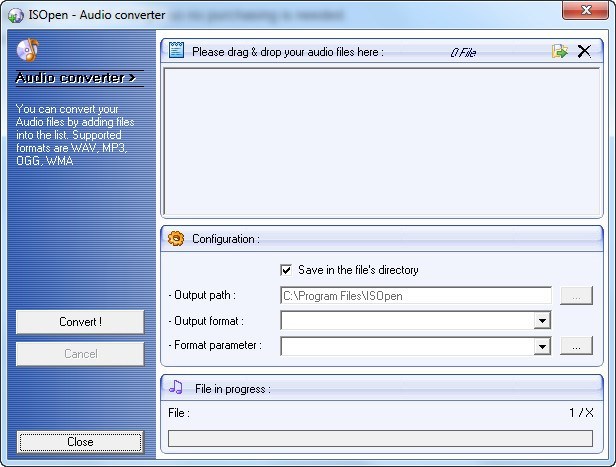
Task: Open format parameter settings ... button
Action: coord(576,346)
